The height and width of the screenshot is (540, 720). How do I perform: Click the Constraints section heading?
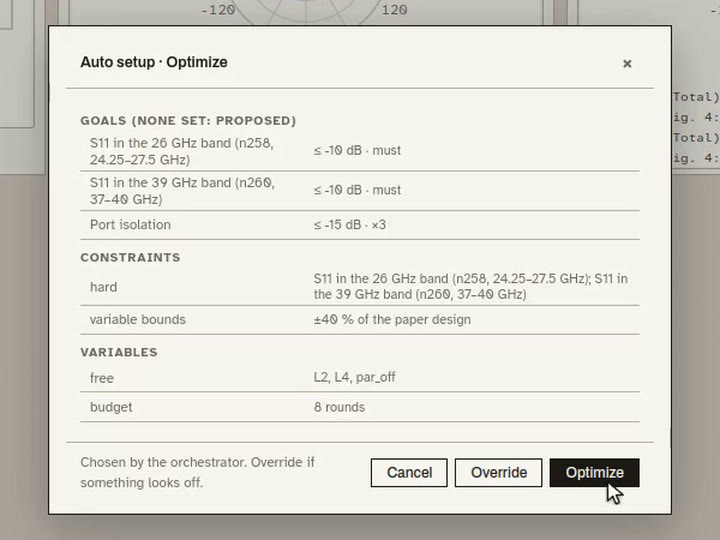[130, 258]
